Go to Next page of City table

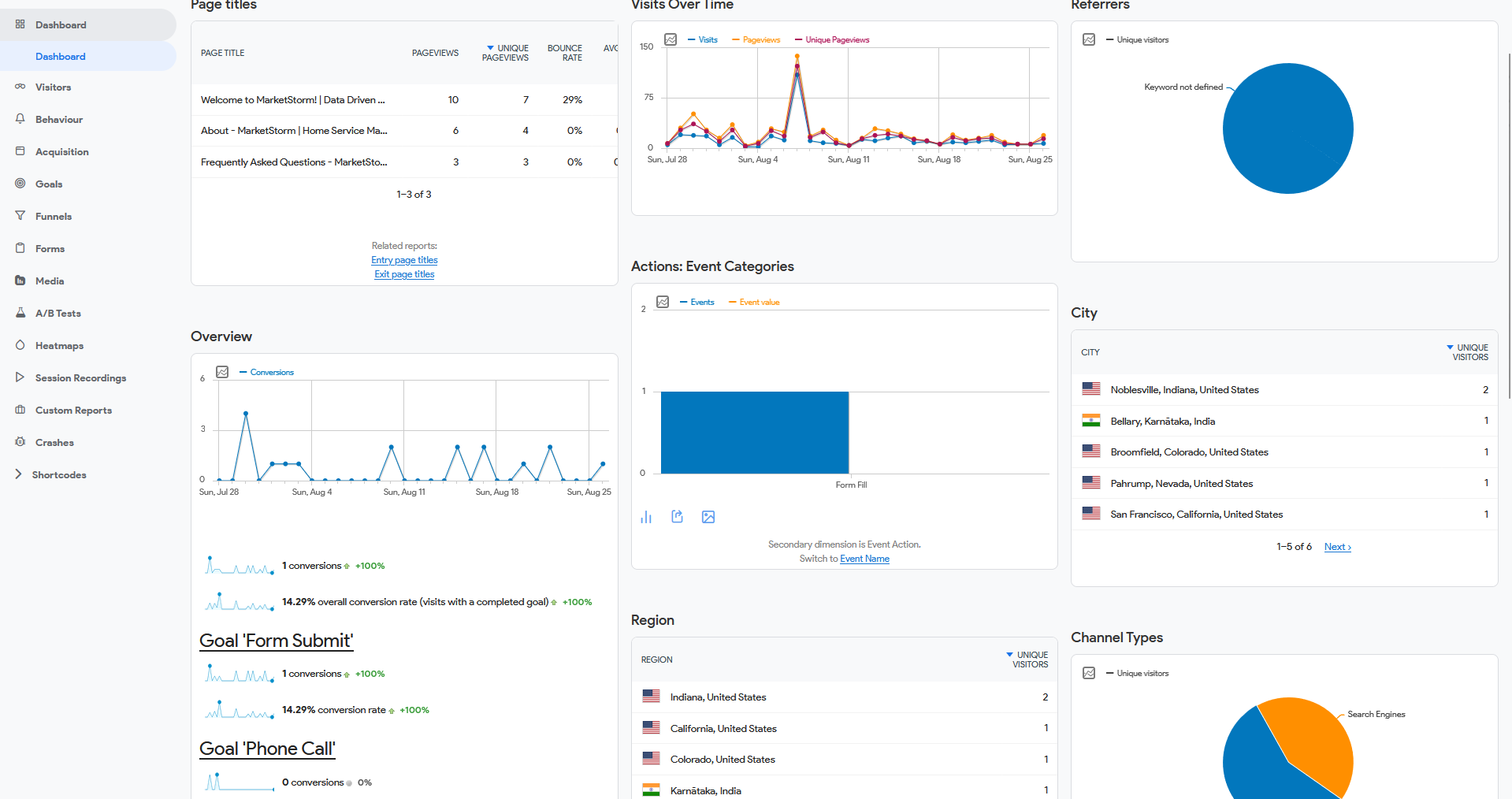tap(1337, 547)
